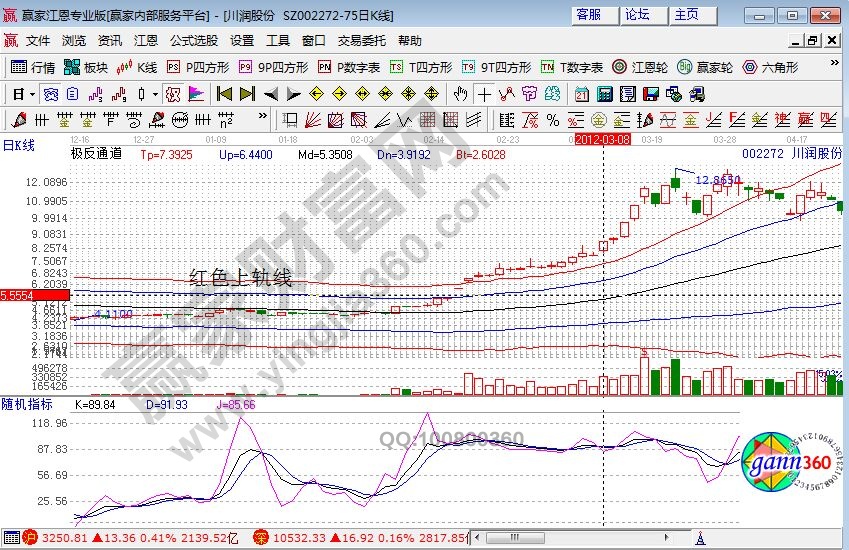Screen dimensions: 849x550
Task: Open the 六角形 hexagon tool
Action: tap(771, 67)
